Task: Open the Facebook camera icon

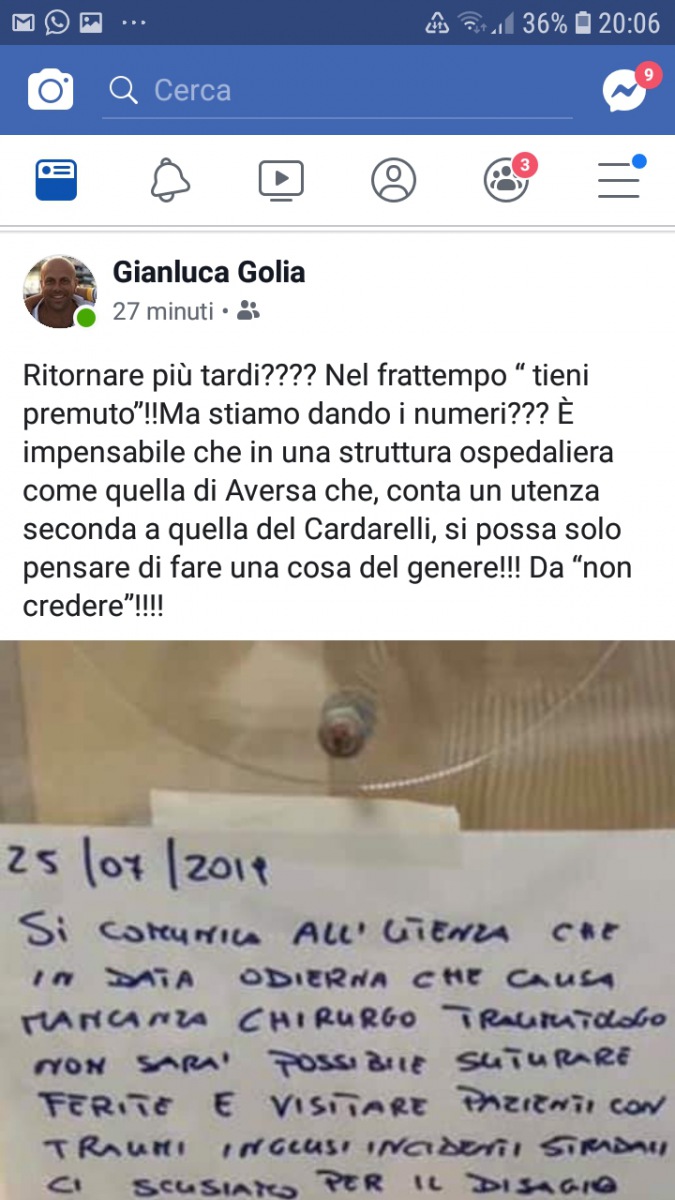Action: point(50,91)
